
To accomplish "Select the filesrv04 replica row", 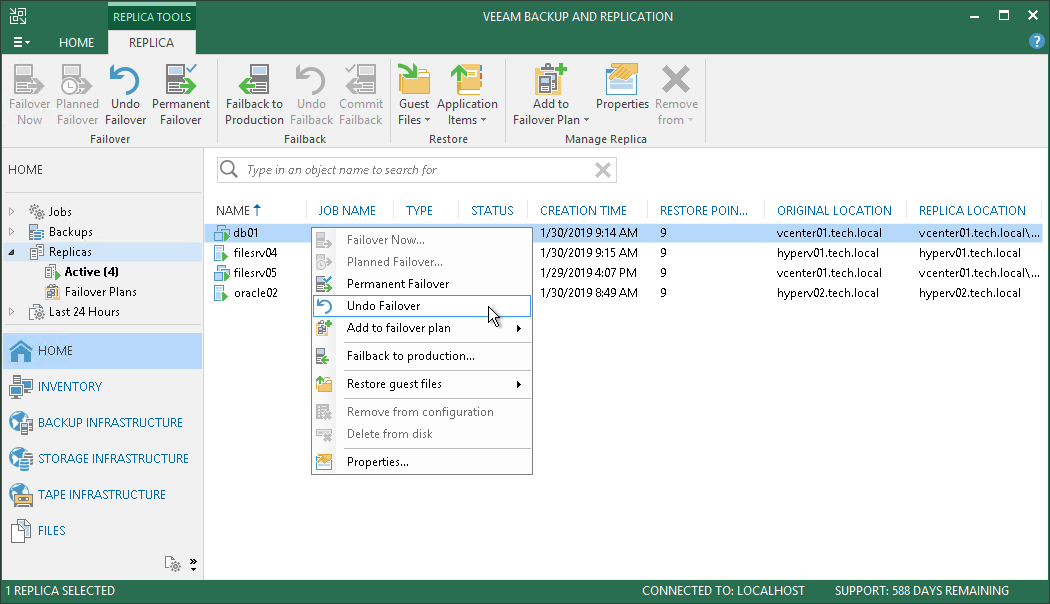I will pyautogui.click(x=623, y=253).
